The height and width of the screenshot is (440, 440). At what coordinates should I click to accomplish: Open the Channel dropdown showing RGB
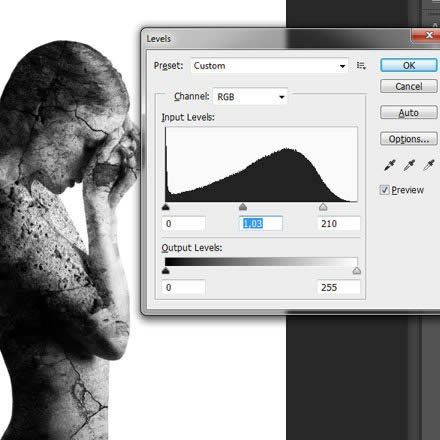[250, 97]
